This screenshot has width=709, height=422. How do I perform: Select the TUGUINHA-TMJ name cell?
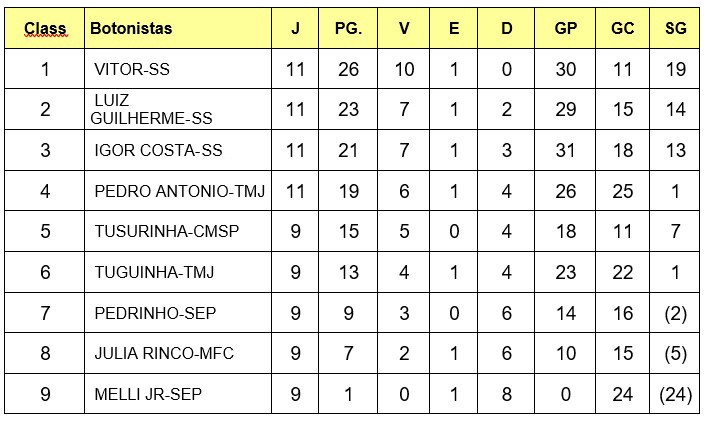(x=154, y=273)
